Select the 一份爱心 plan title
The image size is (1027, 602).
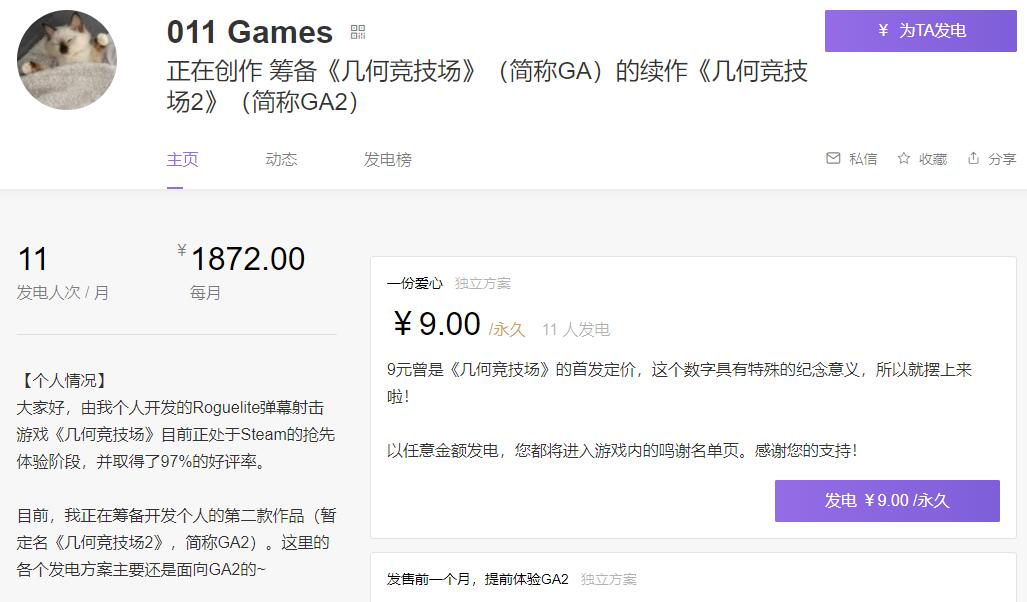[x=415, y=283]
